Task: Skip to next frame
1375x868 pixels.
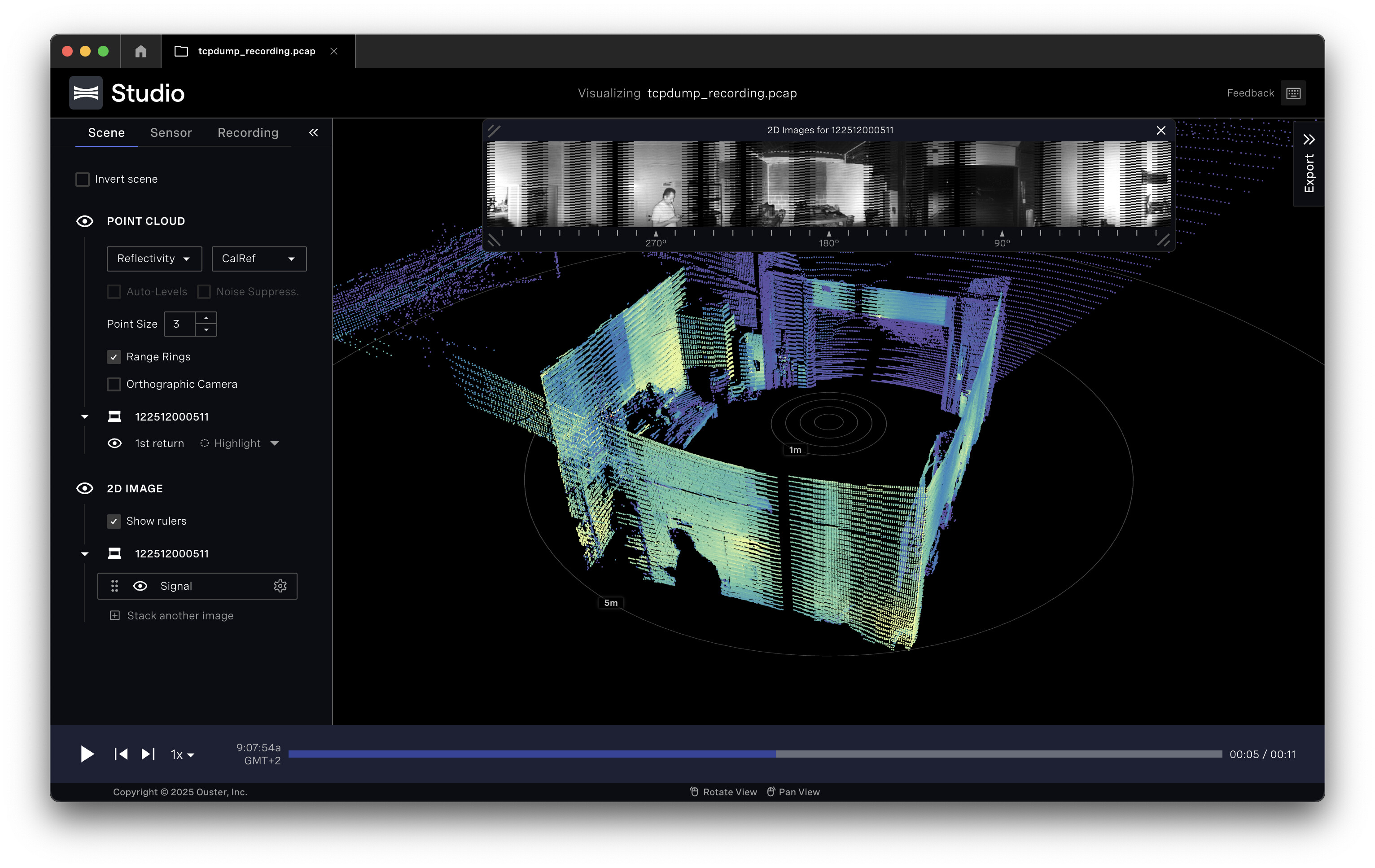Action: [149, 754]
